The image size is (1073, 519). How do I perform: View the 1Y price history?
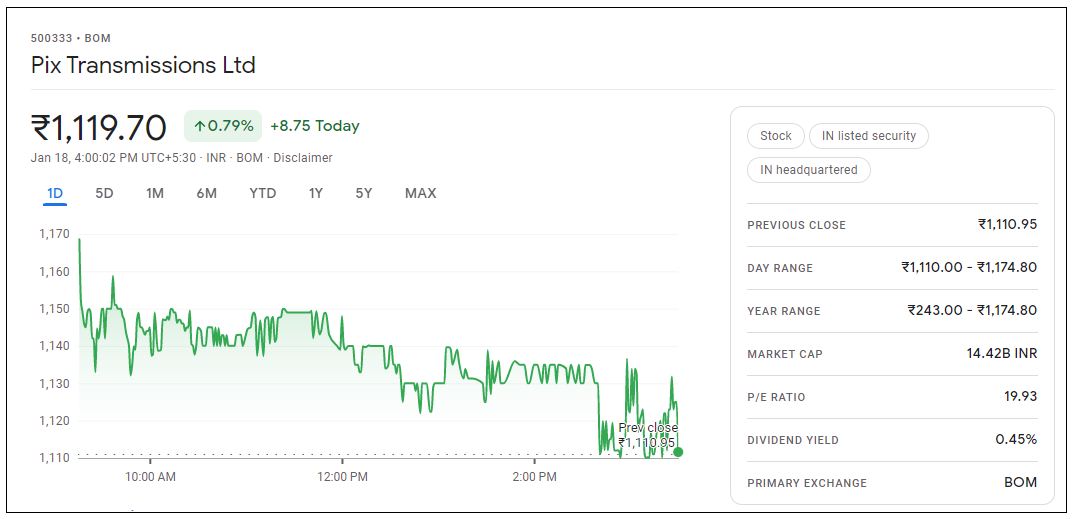pyautogui.click(x=315, y=194)
